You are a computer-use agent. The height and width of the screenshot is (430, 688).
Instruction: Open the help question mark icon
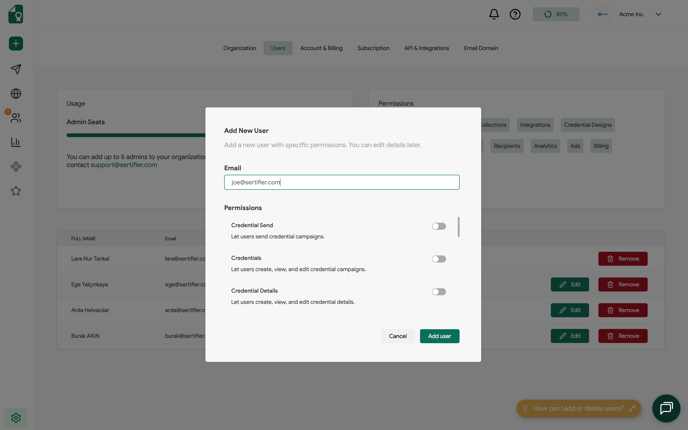click(515, 14)
